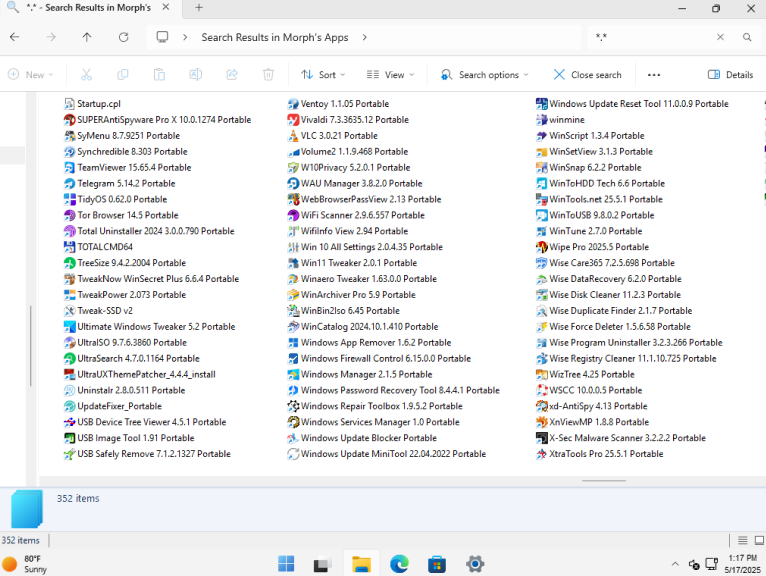Open Settings gear from taskbar
Screen dimensions: 766x576
click(474, 564)
